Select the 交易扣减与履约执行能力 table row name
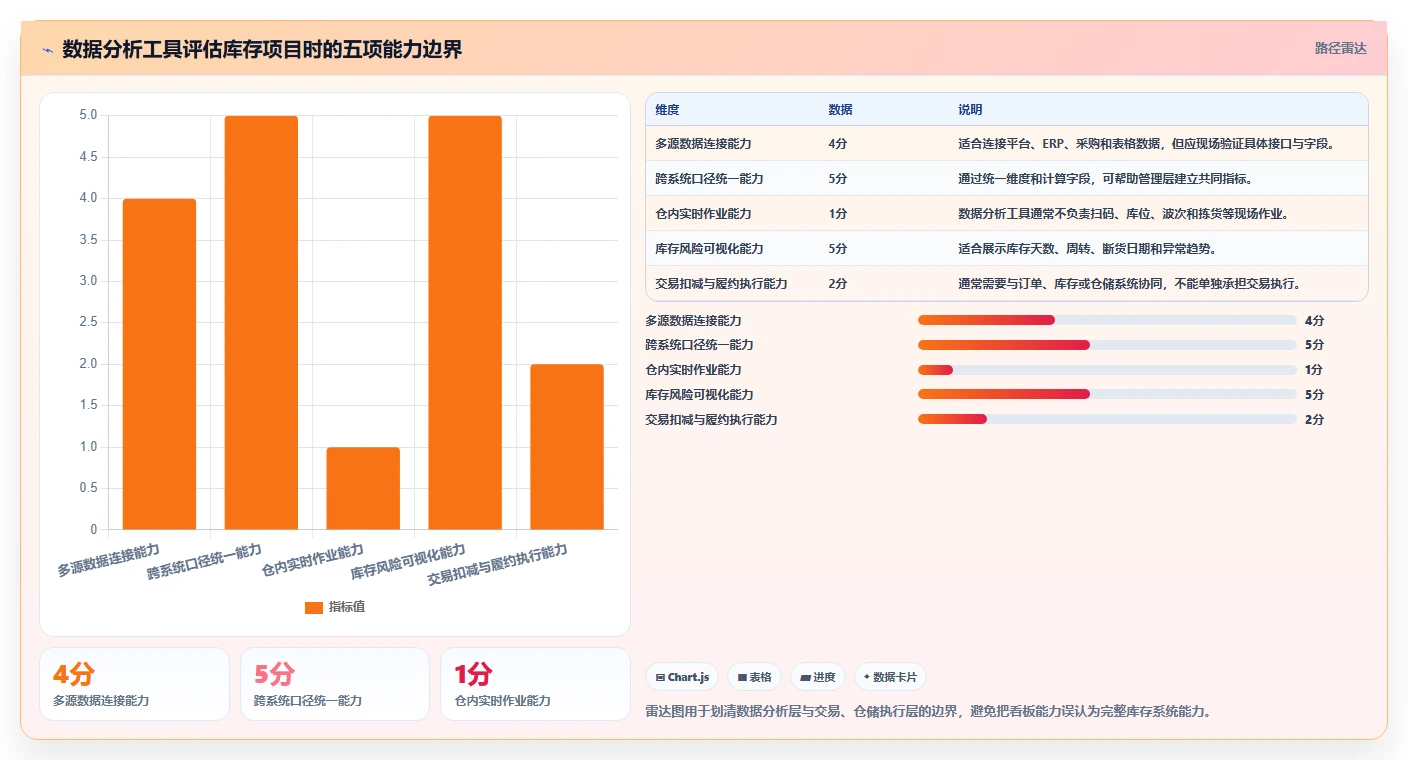1408x760 pixels. [x=721, y=284]
